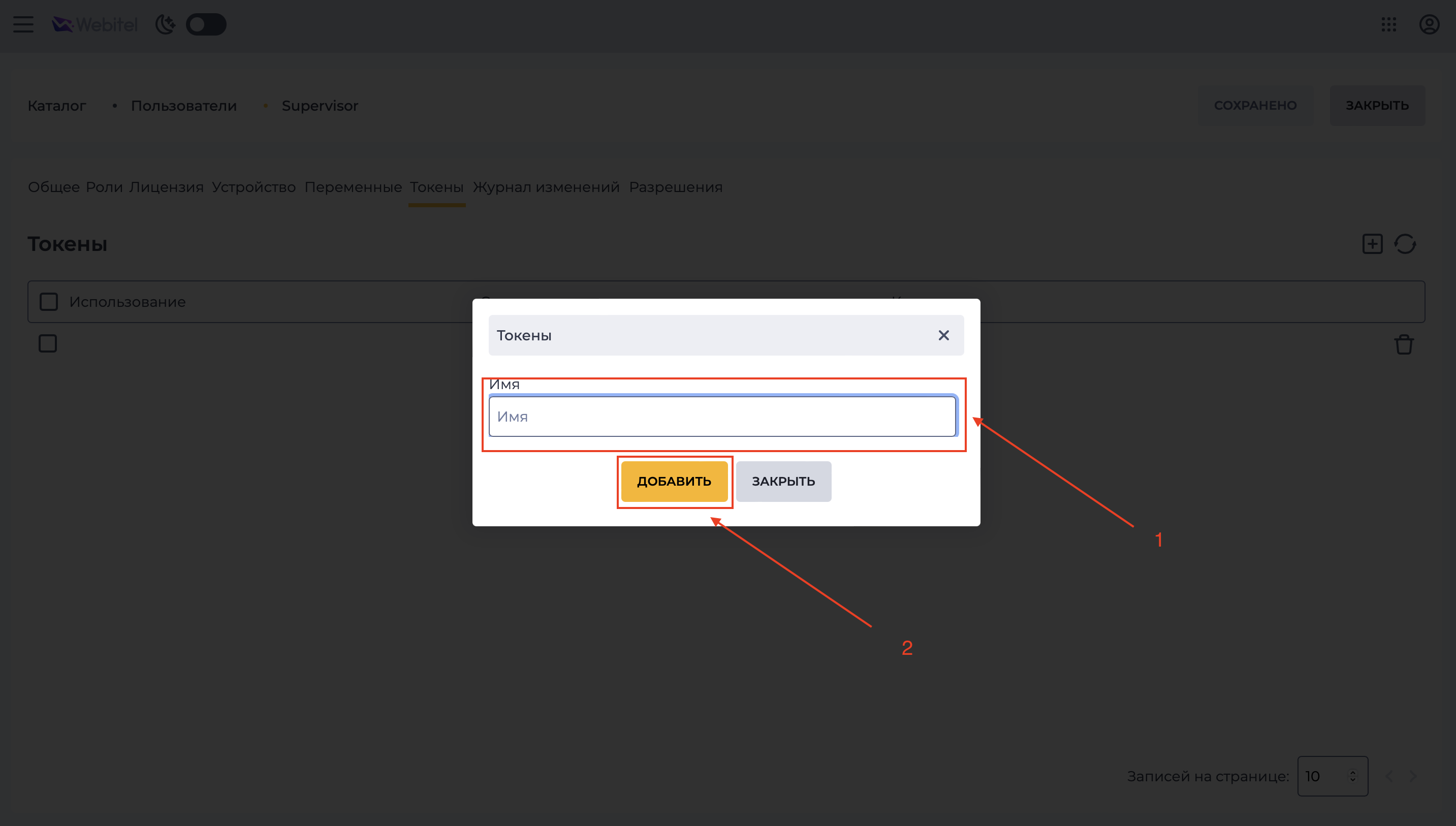Screen dimensions: 1456x826
Task: Go to Пользователи breadcrumb
Action: click(x=184, y=106)
